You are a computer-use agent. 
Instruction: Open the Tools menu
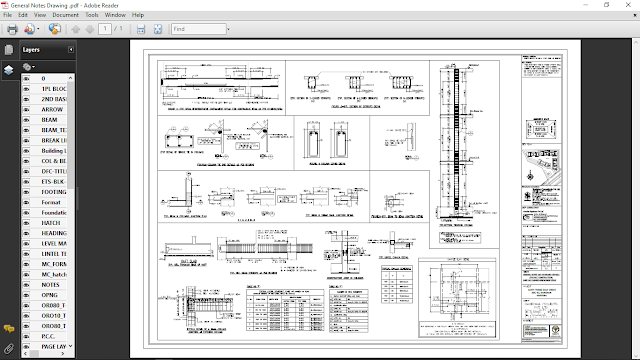pos(92,15)
